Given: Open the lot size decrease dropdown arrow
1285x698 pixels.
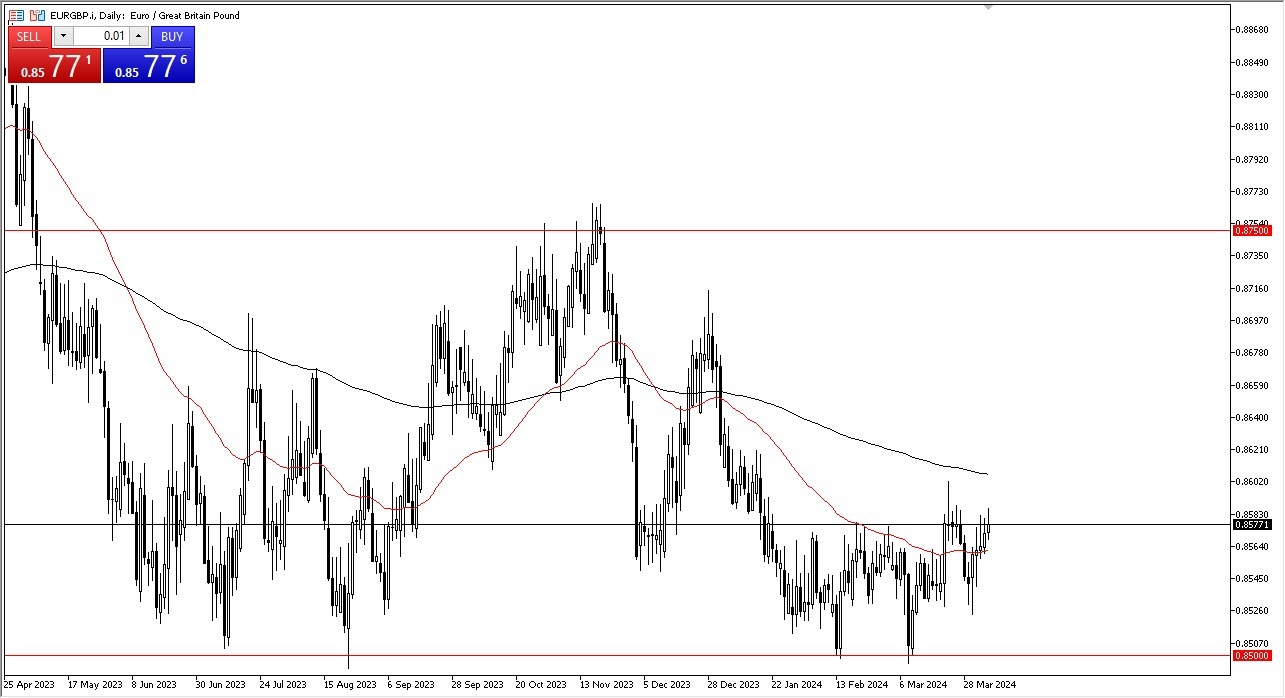Looking at the screenshot, I should click(x=63, y=37).
